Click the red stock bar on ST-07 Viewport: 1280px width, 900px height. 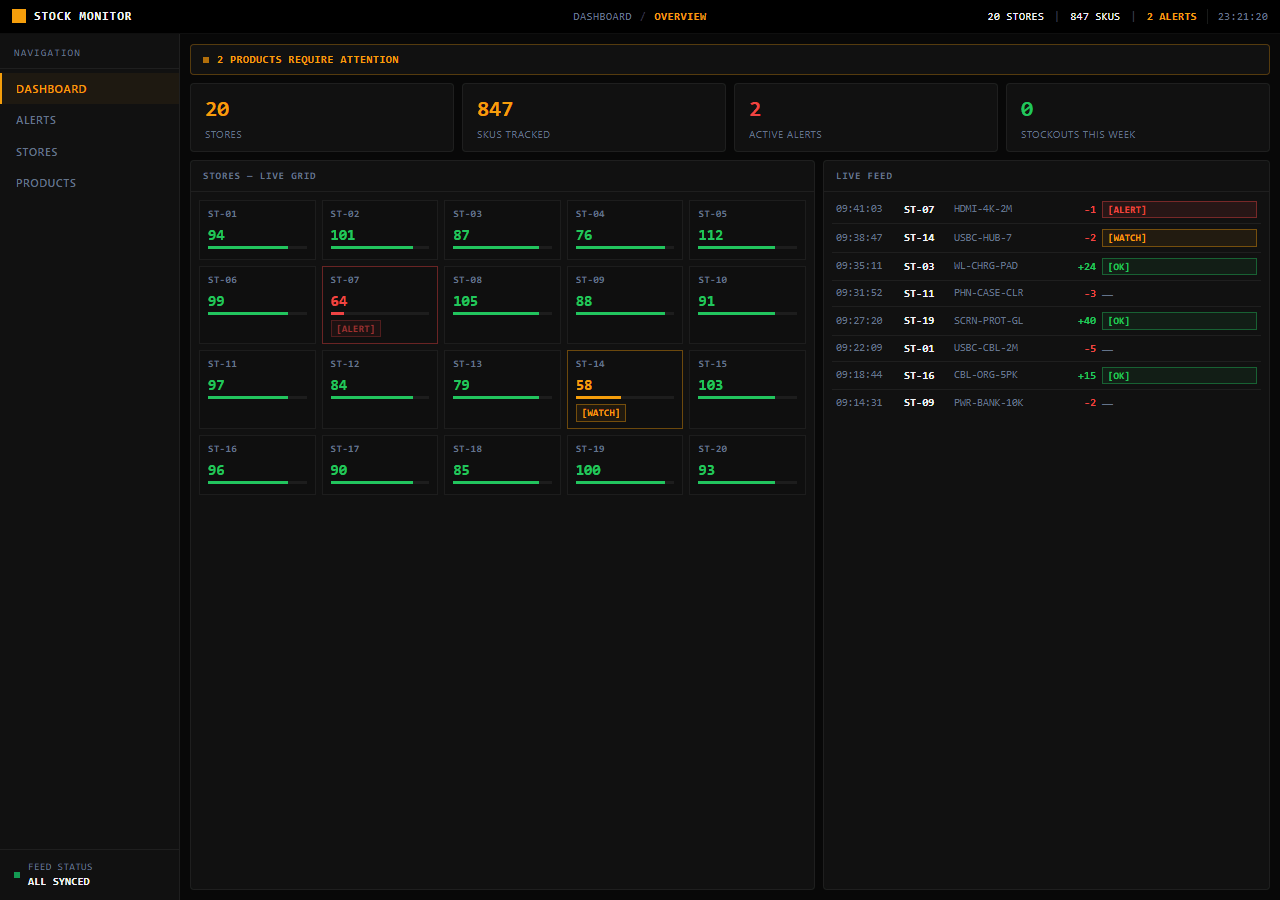[x=337, y=313]
